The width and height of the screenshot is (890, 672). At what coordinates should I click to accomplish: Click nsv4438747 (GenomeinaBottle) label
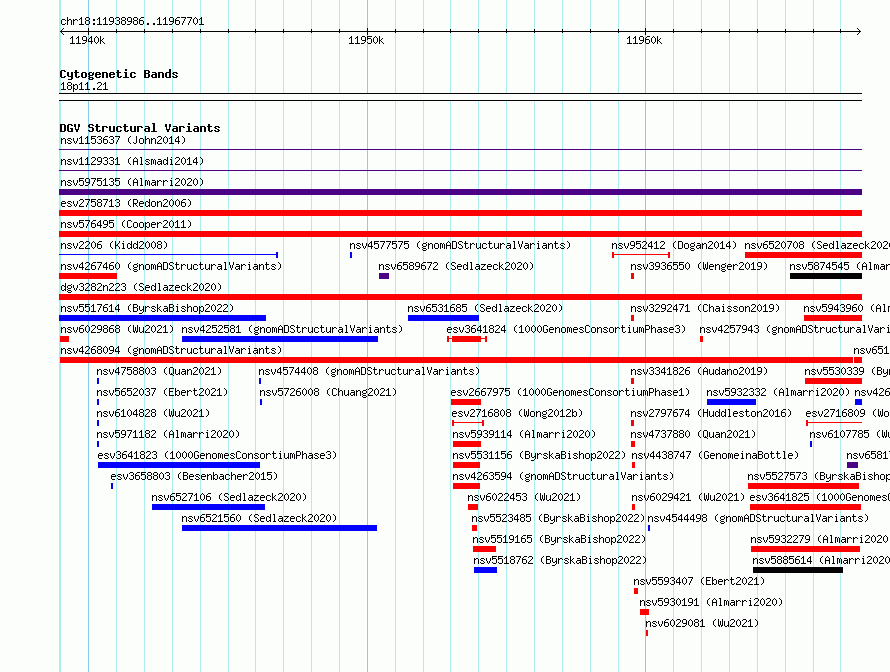[715, 455]
